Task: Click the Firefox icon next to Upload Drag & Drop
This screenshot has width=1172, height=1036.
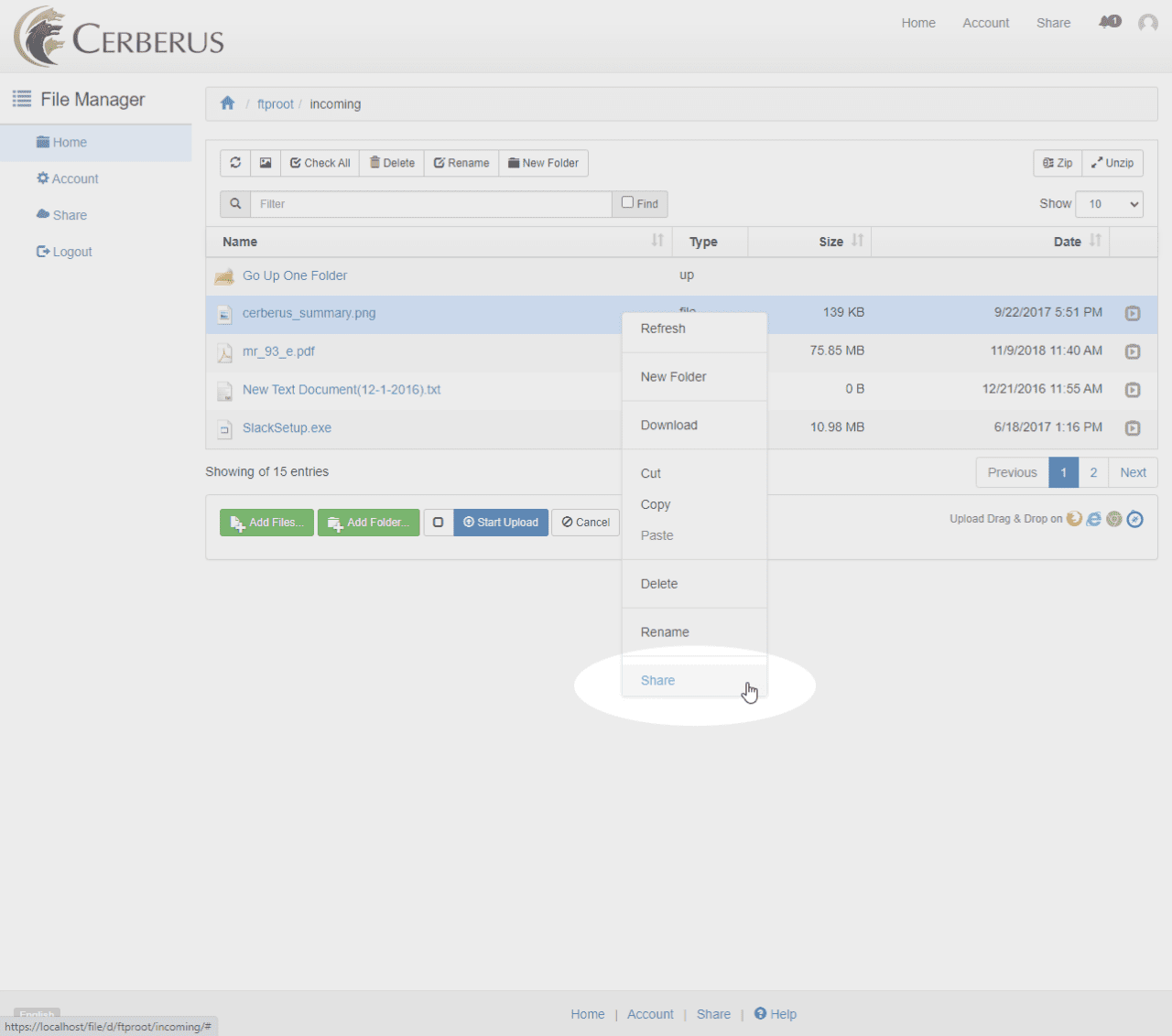Action: (x=1074, y=518)
